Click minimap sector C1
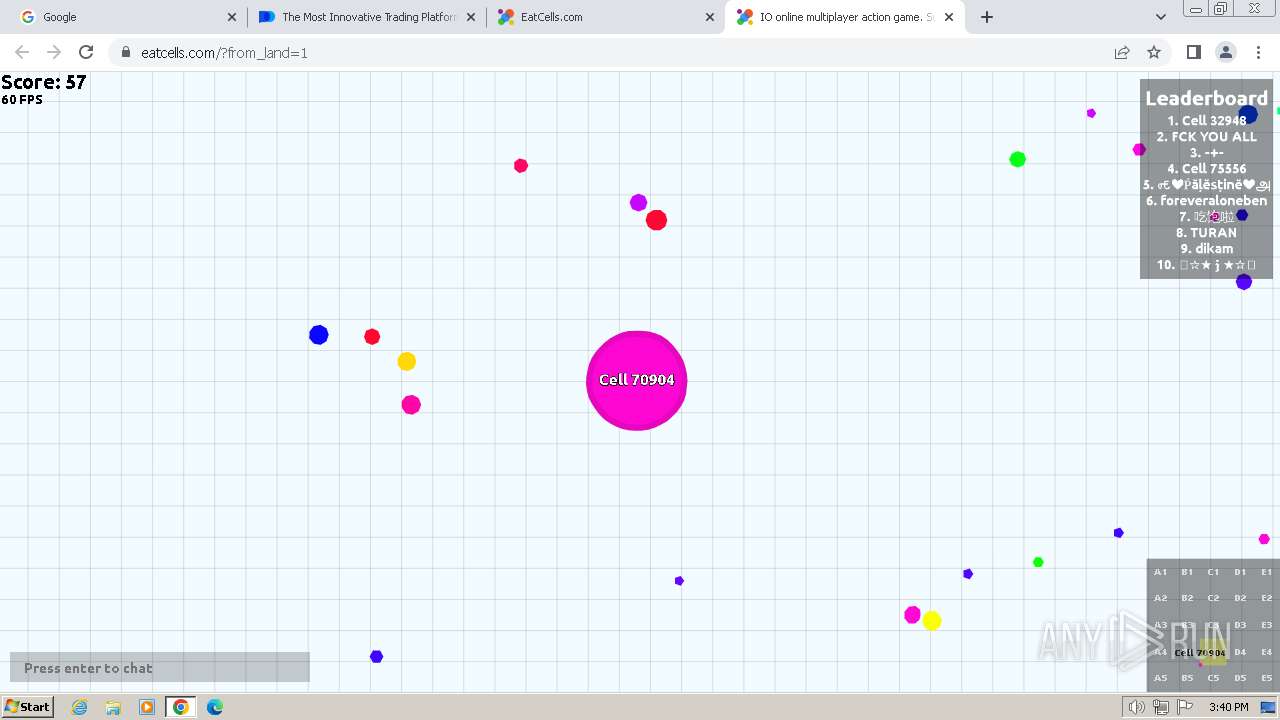Viewport: 1280px width, 720px height. (1213, 572)
